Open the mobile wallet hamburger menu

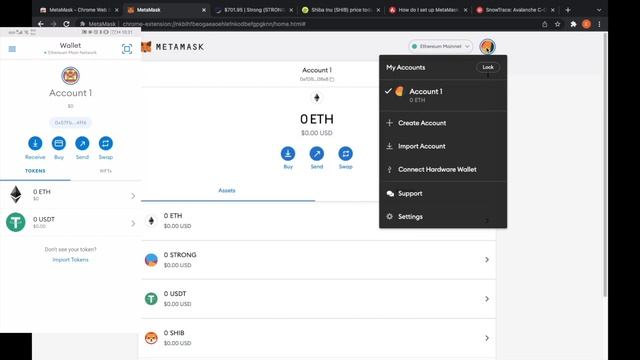coord(12,49)
